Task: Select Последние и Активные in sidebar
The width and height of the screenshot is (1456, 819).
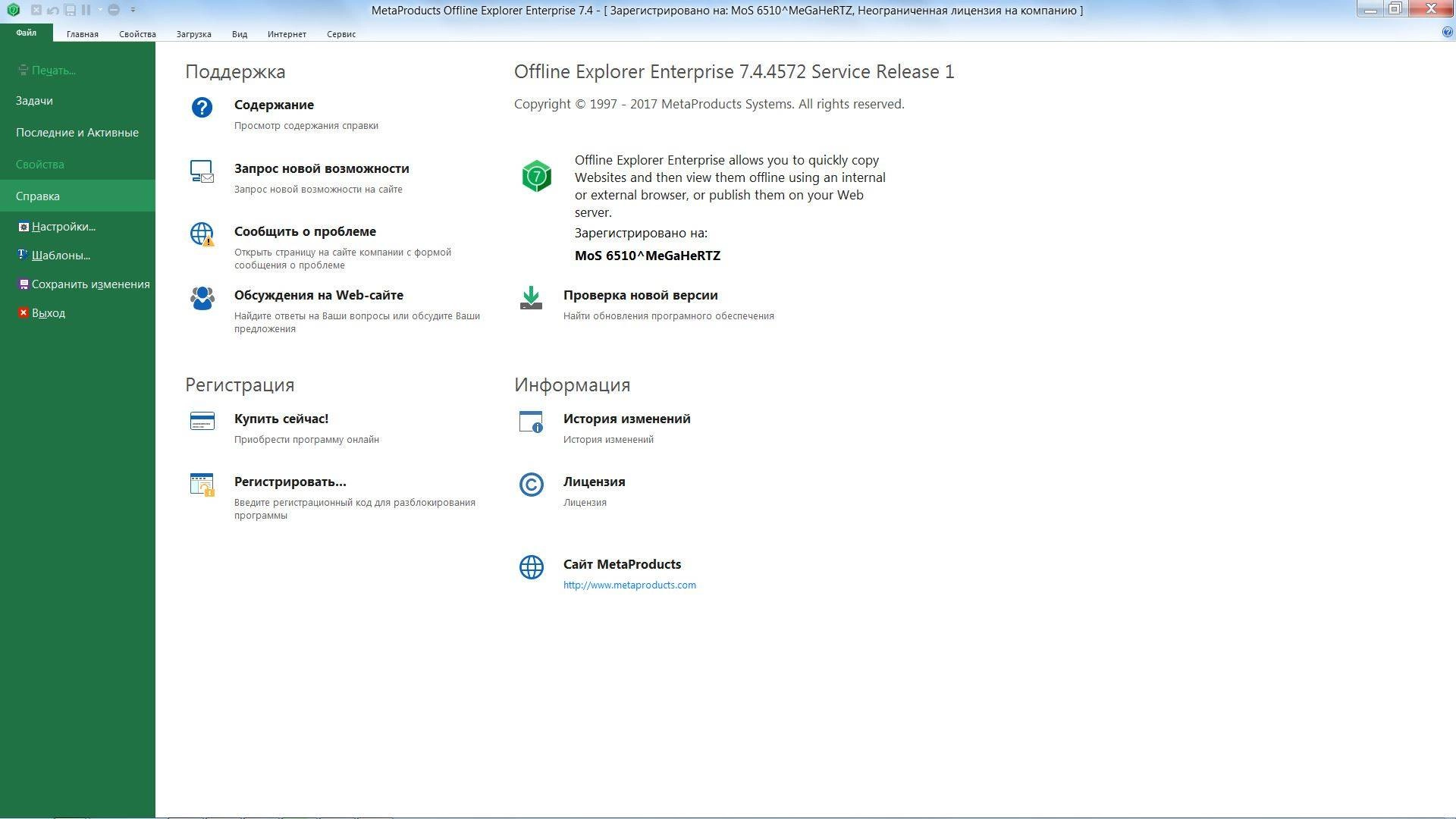Action: click(x=77, y=133)
